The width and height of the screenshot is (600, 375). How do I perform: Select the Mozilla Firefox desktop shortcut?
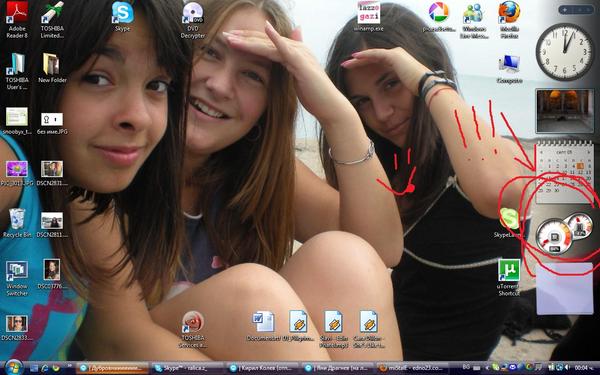[x=509, y=20]
